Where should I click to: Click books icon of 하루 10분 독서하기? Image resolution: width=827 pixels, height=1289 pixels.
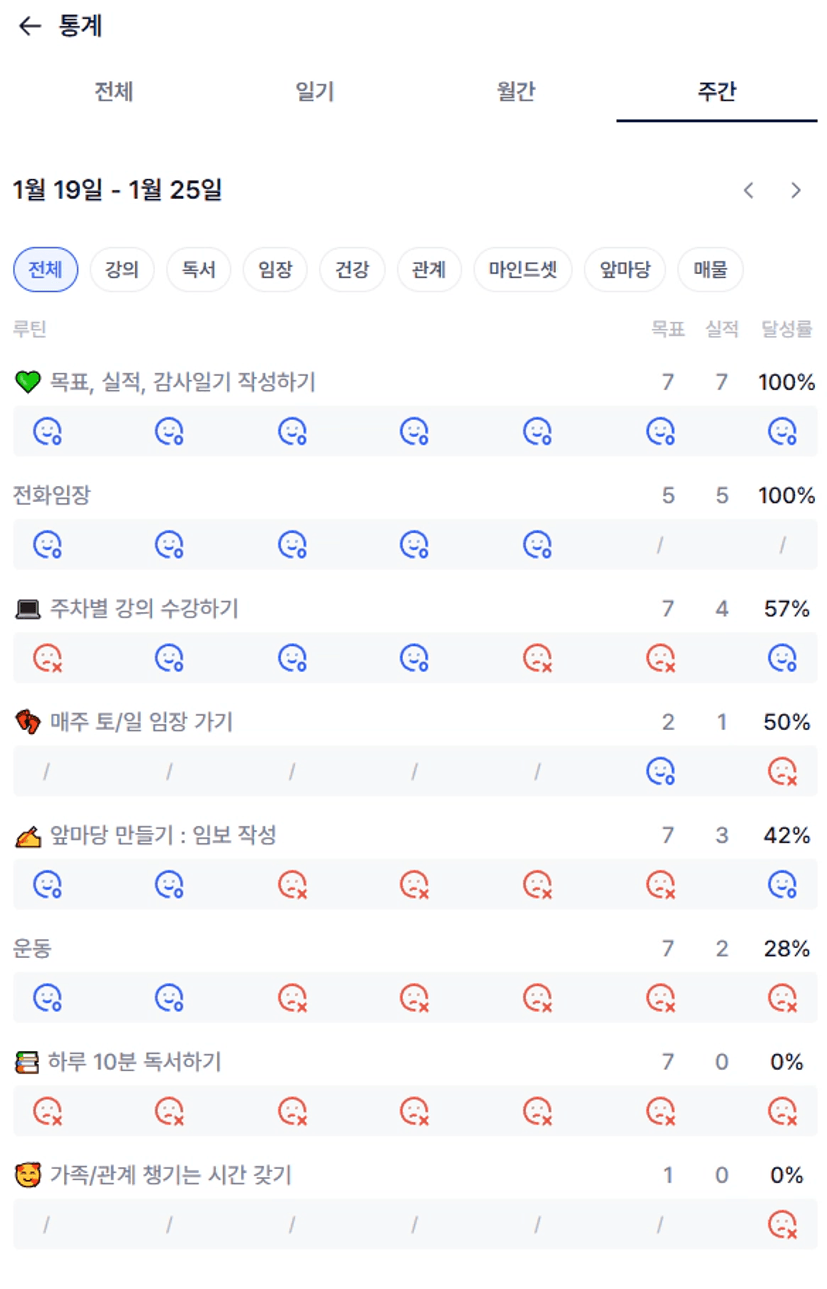coord(27,1062)
